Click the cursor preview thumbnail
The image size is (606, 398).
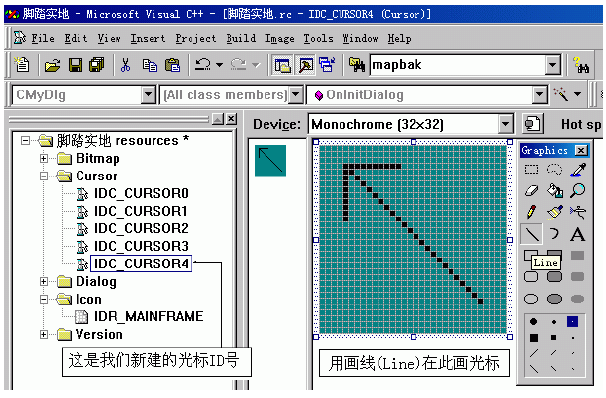pos(270,160)
